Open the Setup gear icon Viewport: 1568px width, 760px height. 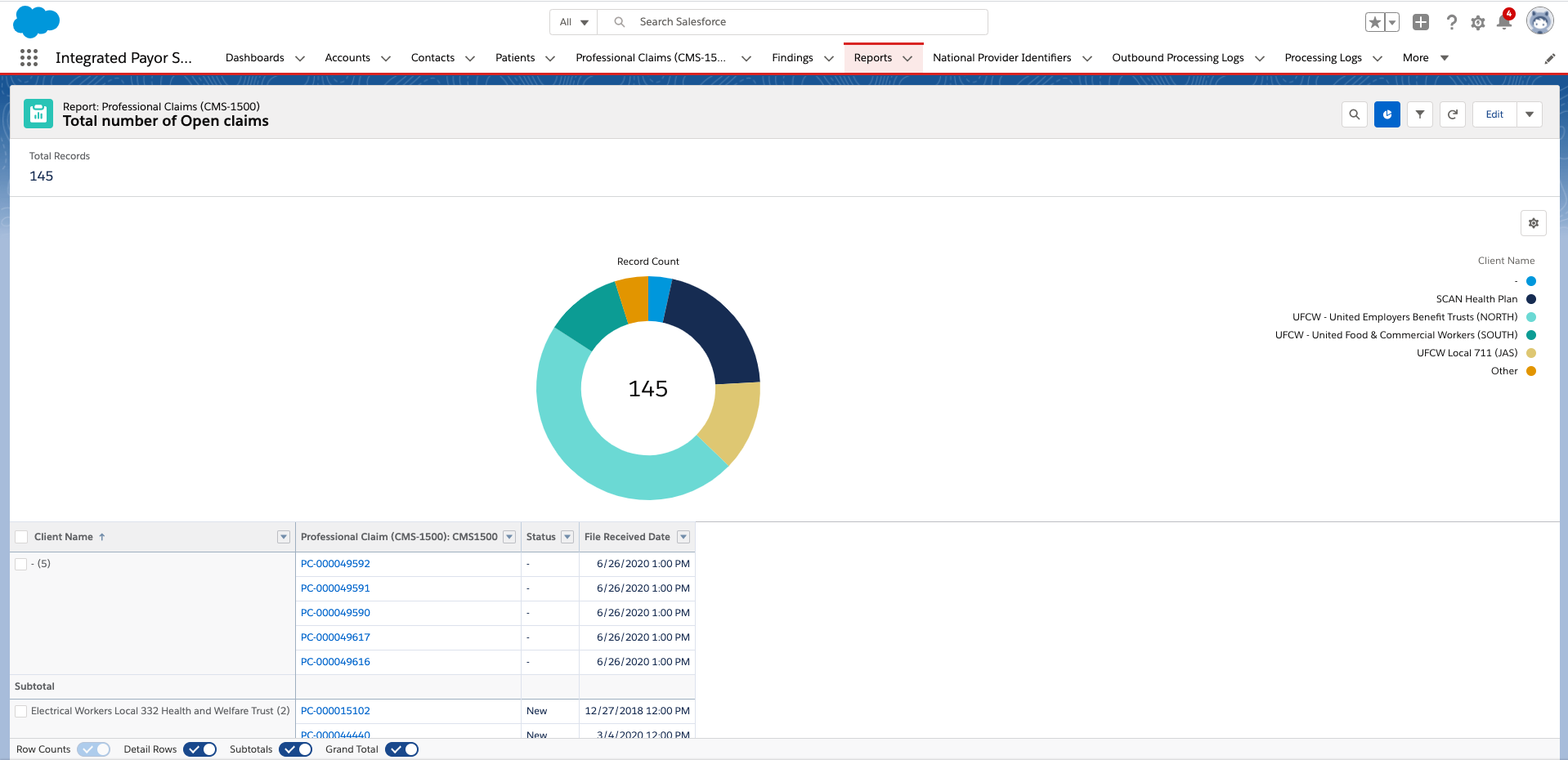click(1478, 23)
